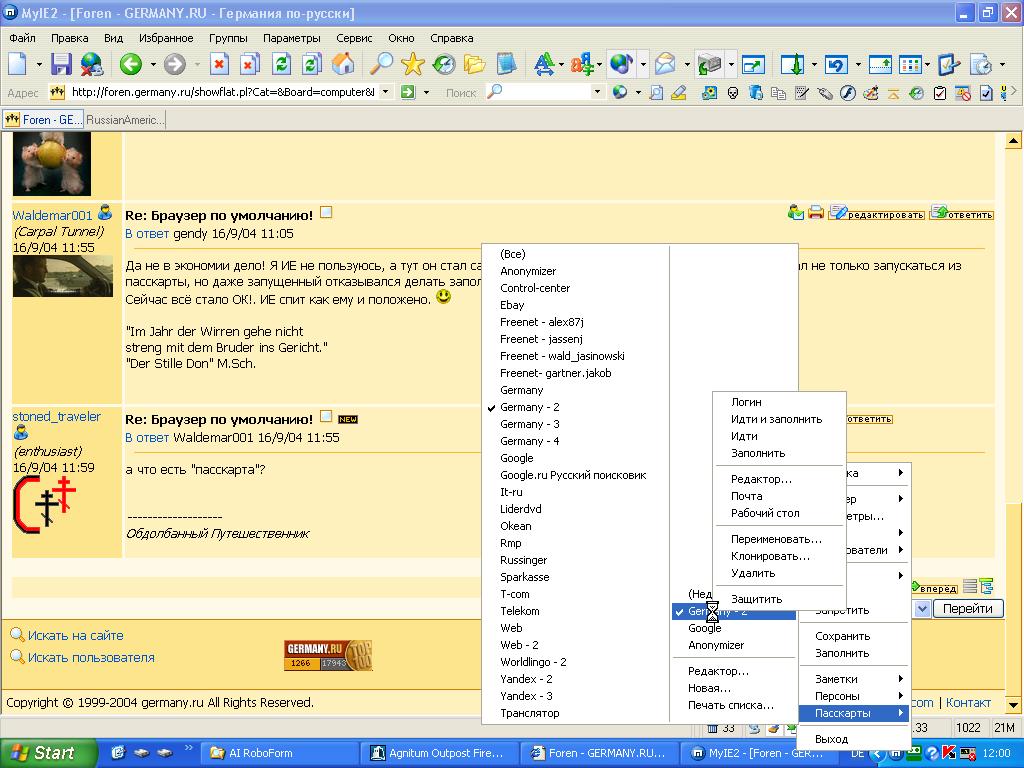Click the skull icon in the second toolbar
The width and height of the screenshot is (1024, 768).
(733, 93)
